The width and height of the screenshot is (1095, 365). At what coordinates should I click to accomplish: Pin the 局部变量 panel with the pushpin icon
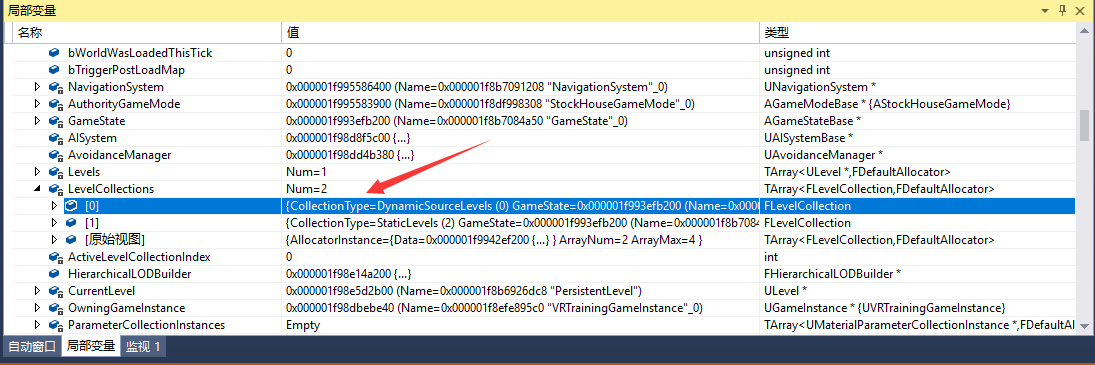[1062, 10]
